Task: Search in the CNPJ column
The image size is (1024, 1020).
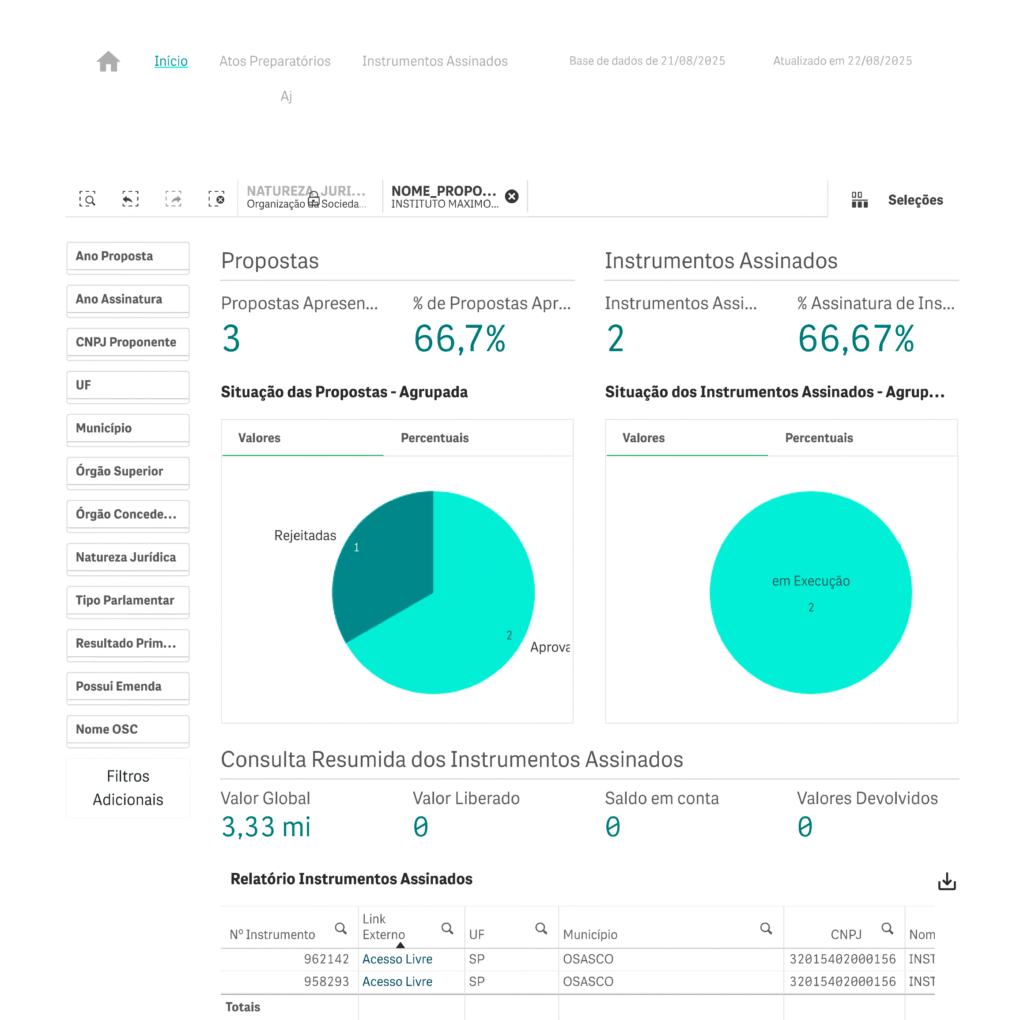Action: tap(887, 928)
